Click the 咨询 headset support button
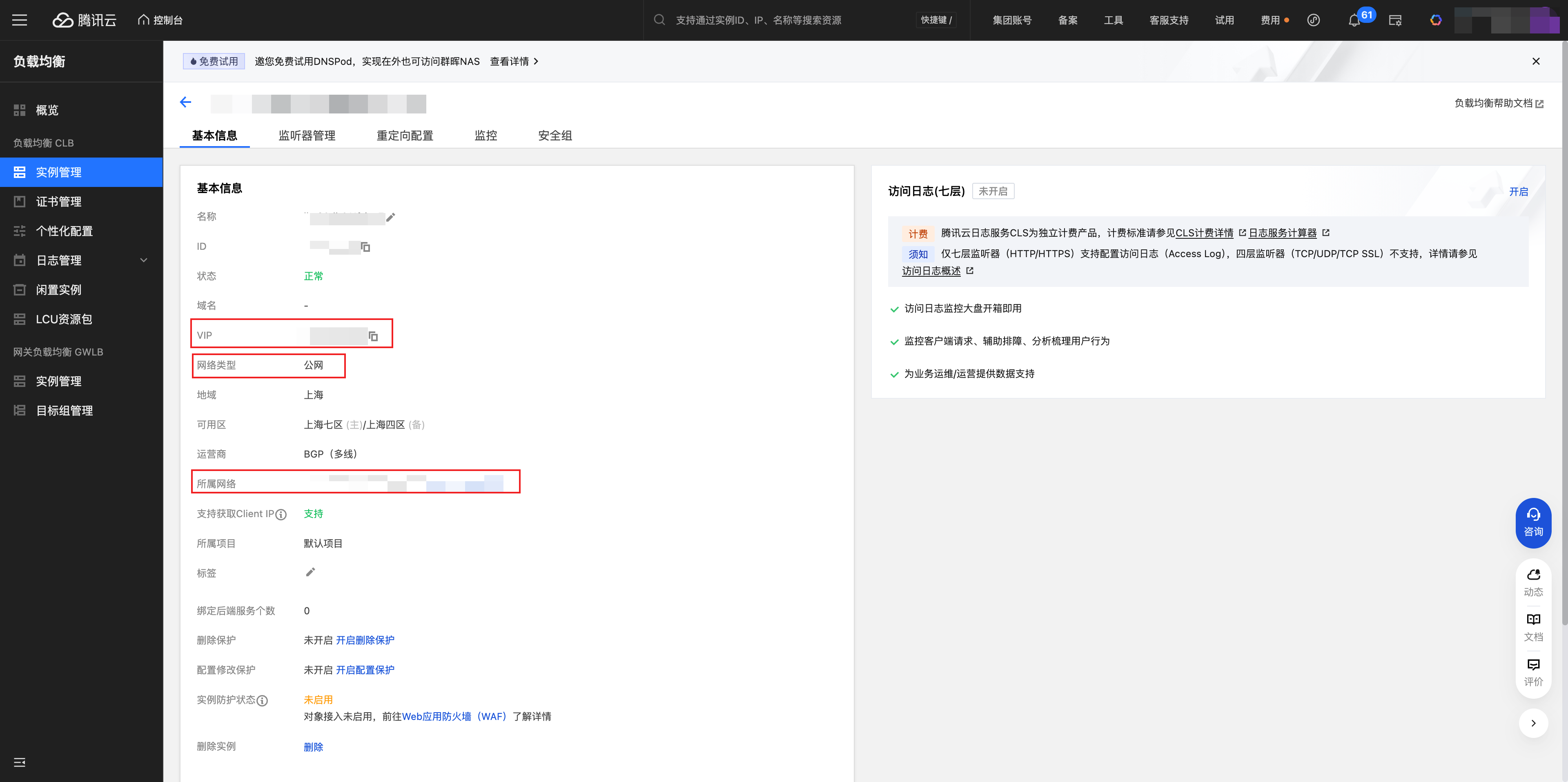The width and height of the screenshot is (1568, 782). [x=1533, y=522]
